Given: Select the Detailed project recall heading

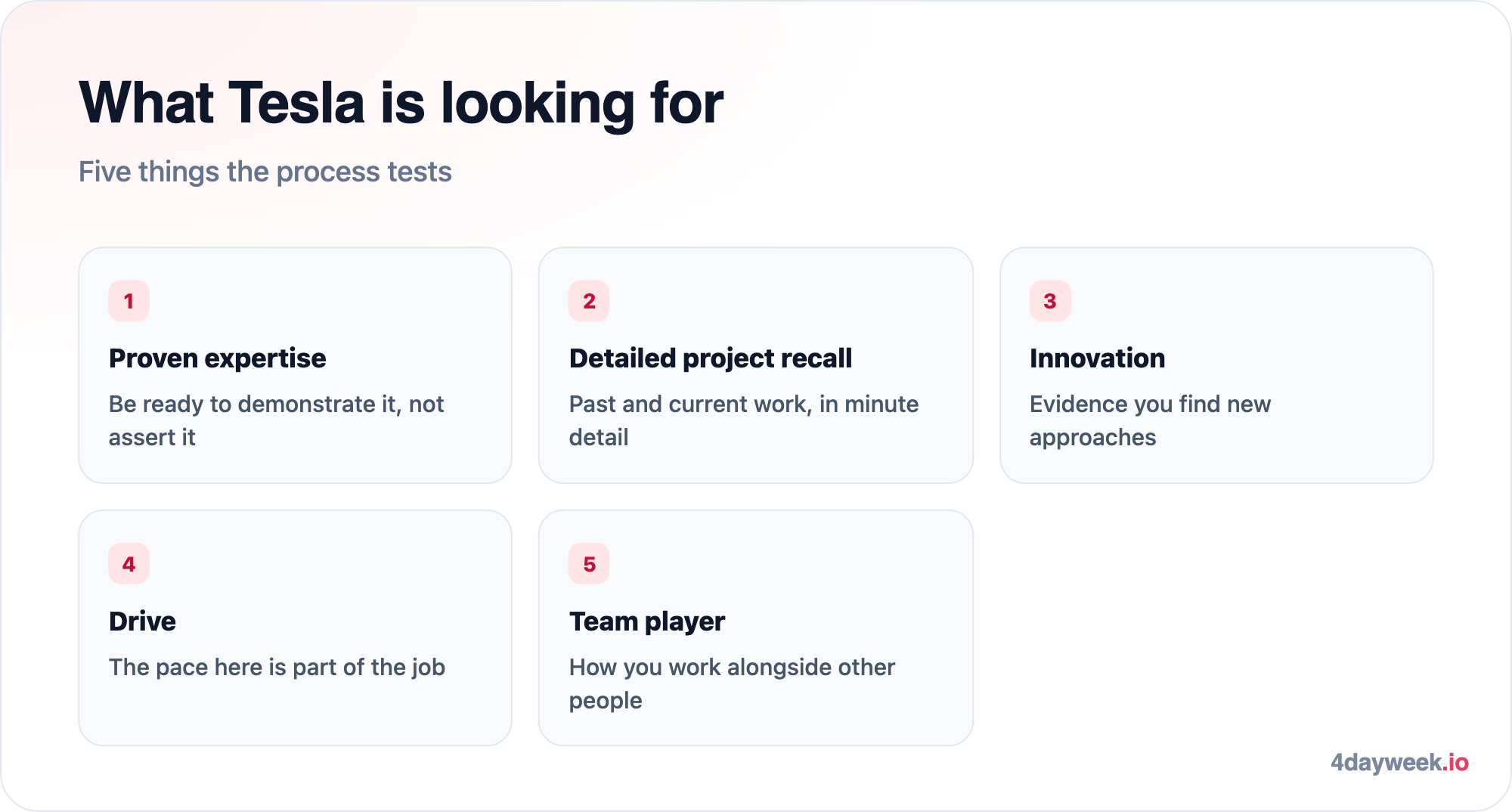Looking at the screenshot, I should (x=711, y=358).
